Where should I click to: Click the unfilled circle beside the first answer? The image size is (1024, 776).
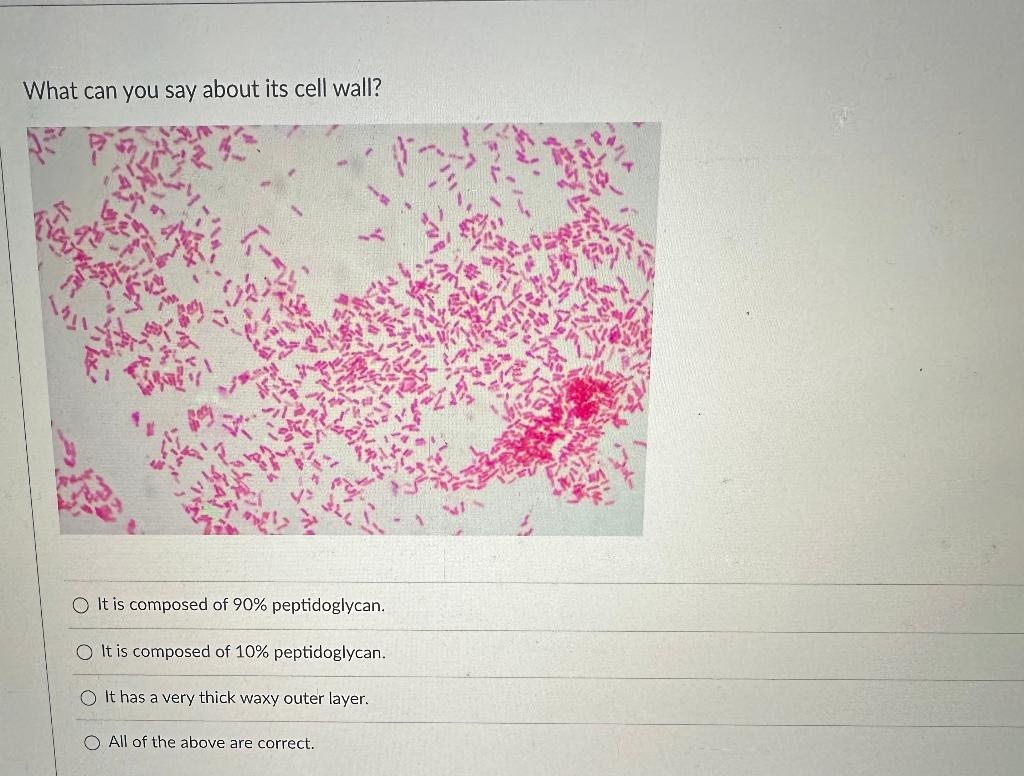tap(82, 603)
